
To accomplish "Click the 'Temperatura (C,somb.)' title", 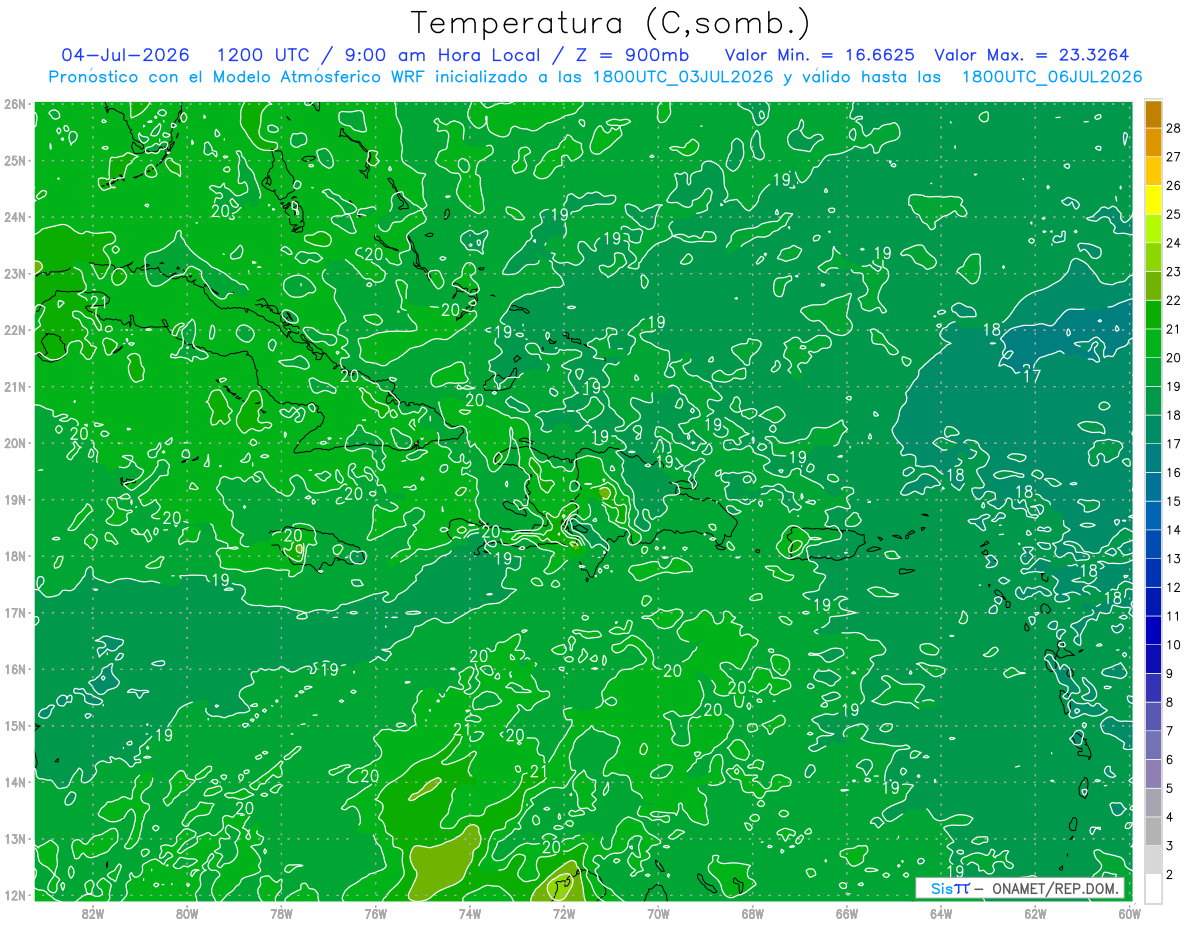I will pyautogui.click(x=610, y=22).
